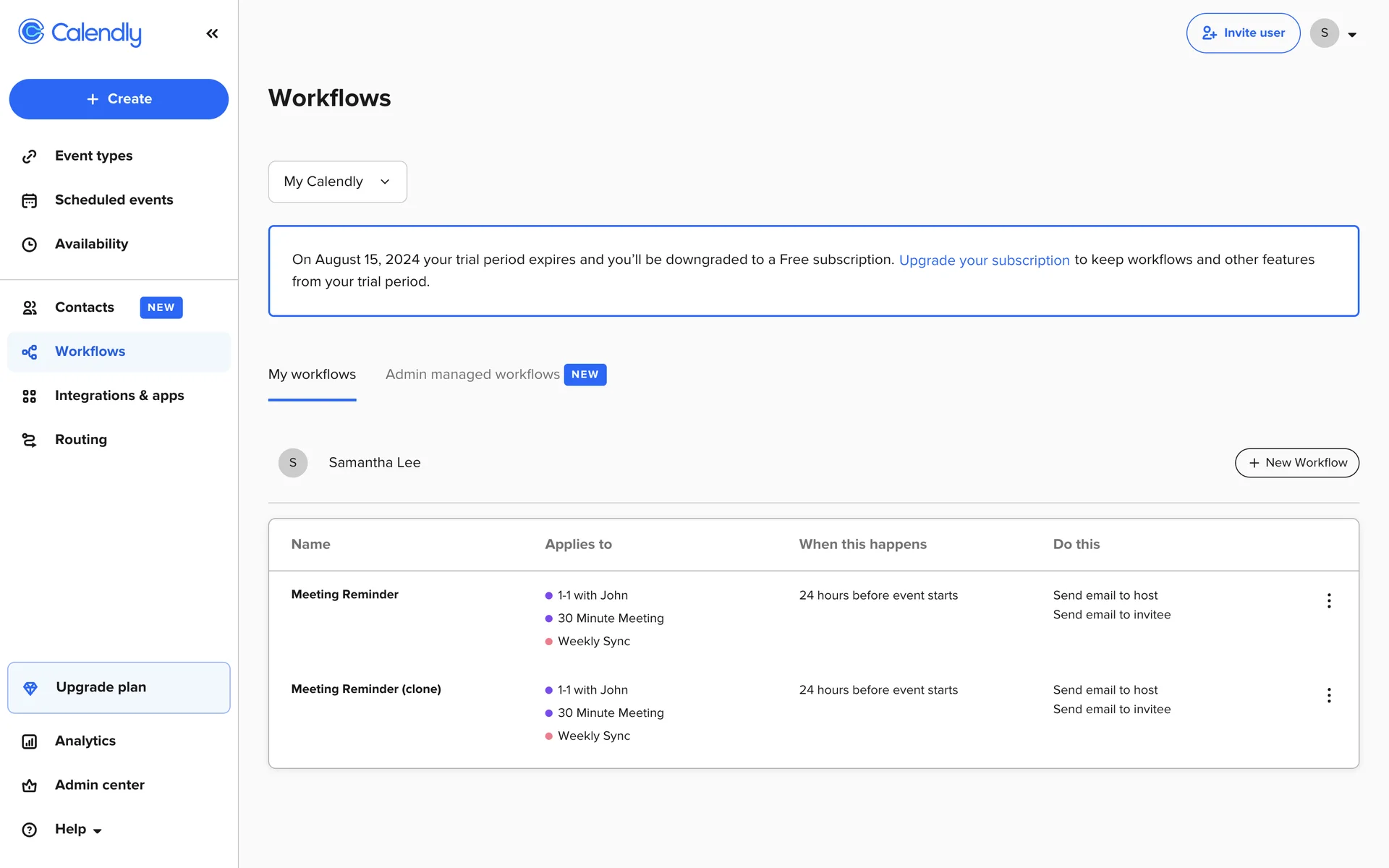Click the Invite user button
1389x868 pixels.
click(x=1243, y=33)
